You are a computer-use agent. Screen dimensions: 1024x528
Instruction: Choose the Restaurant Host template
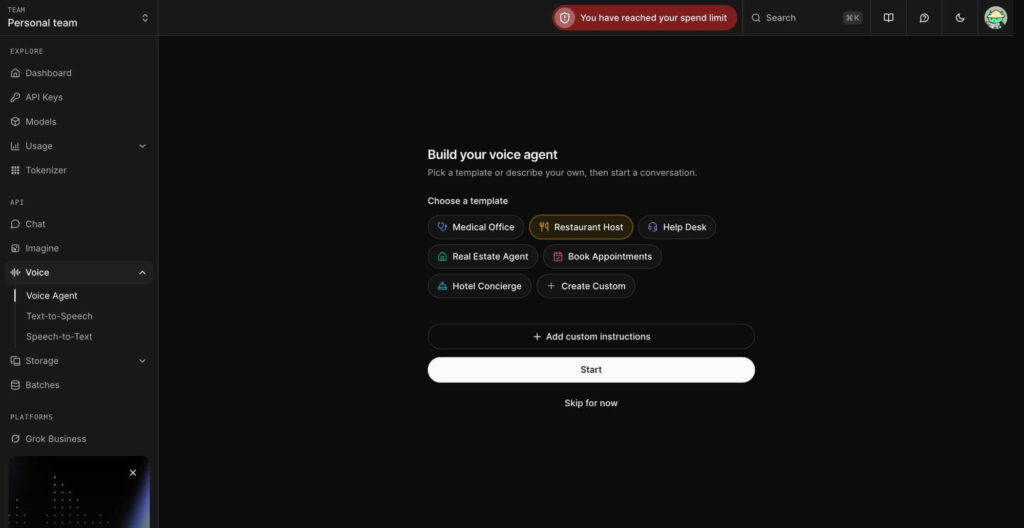coord(581,227)
